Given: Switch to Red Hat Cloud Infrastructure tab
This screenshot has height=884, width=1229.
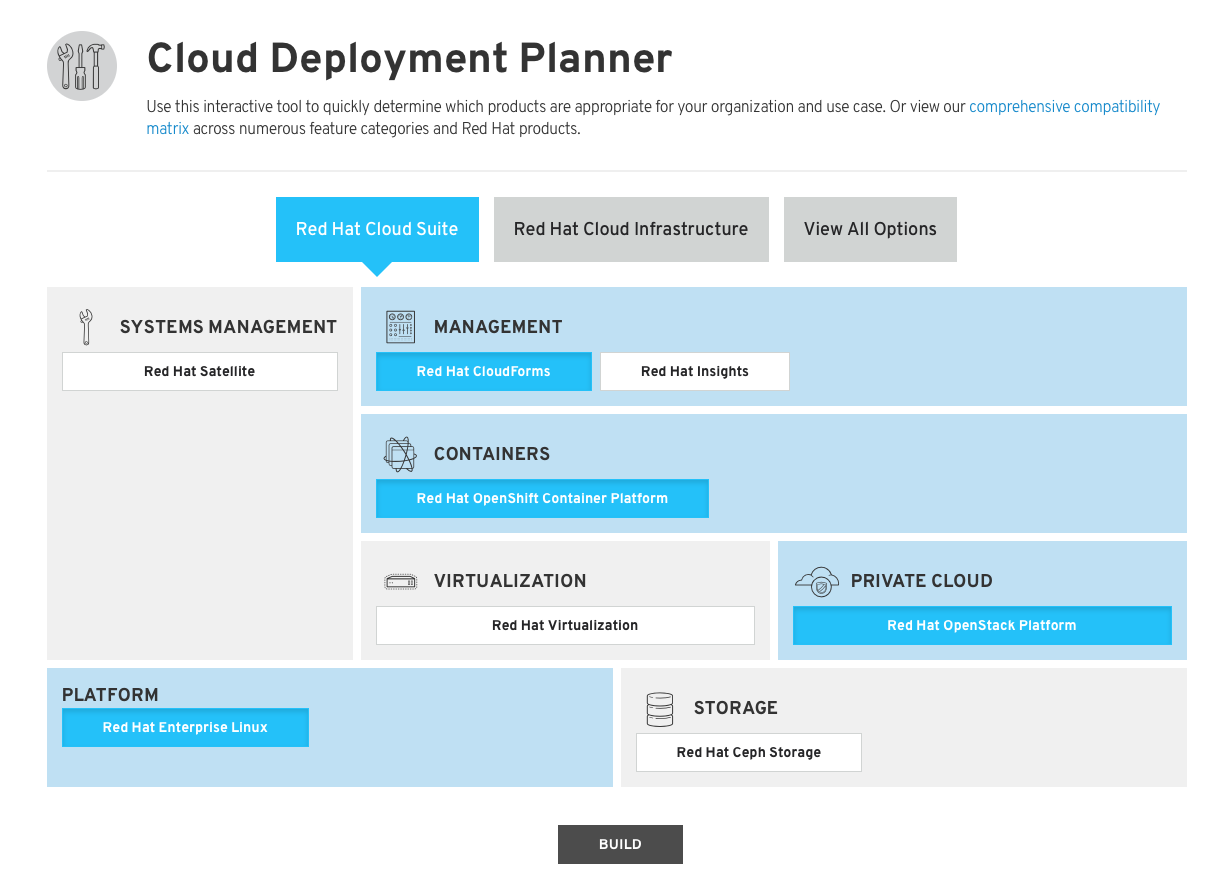Looking at the screenshot, I should [631, 229].
